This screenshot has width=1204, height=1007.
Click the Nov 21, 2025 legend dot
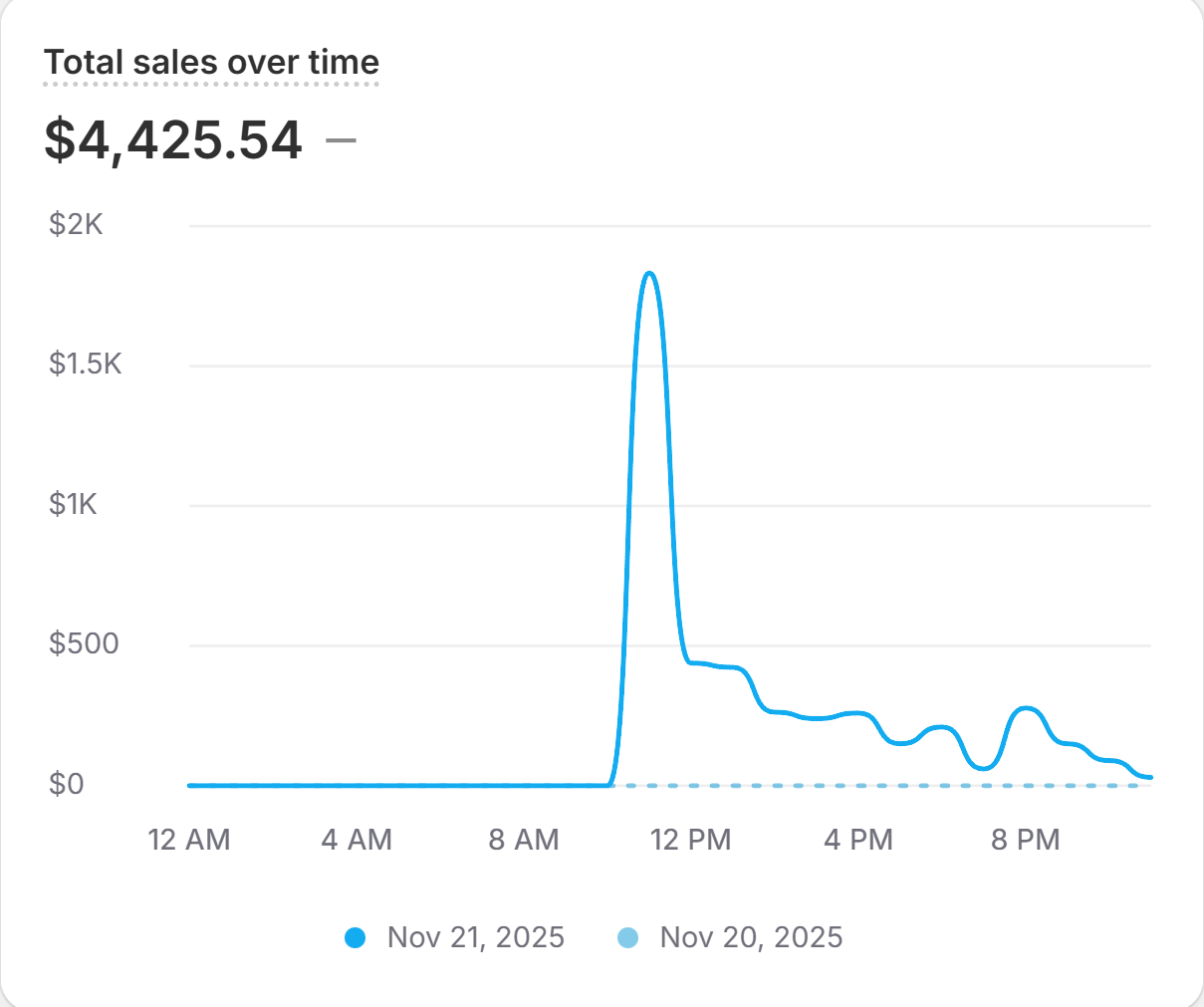click(355, 937)
